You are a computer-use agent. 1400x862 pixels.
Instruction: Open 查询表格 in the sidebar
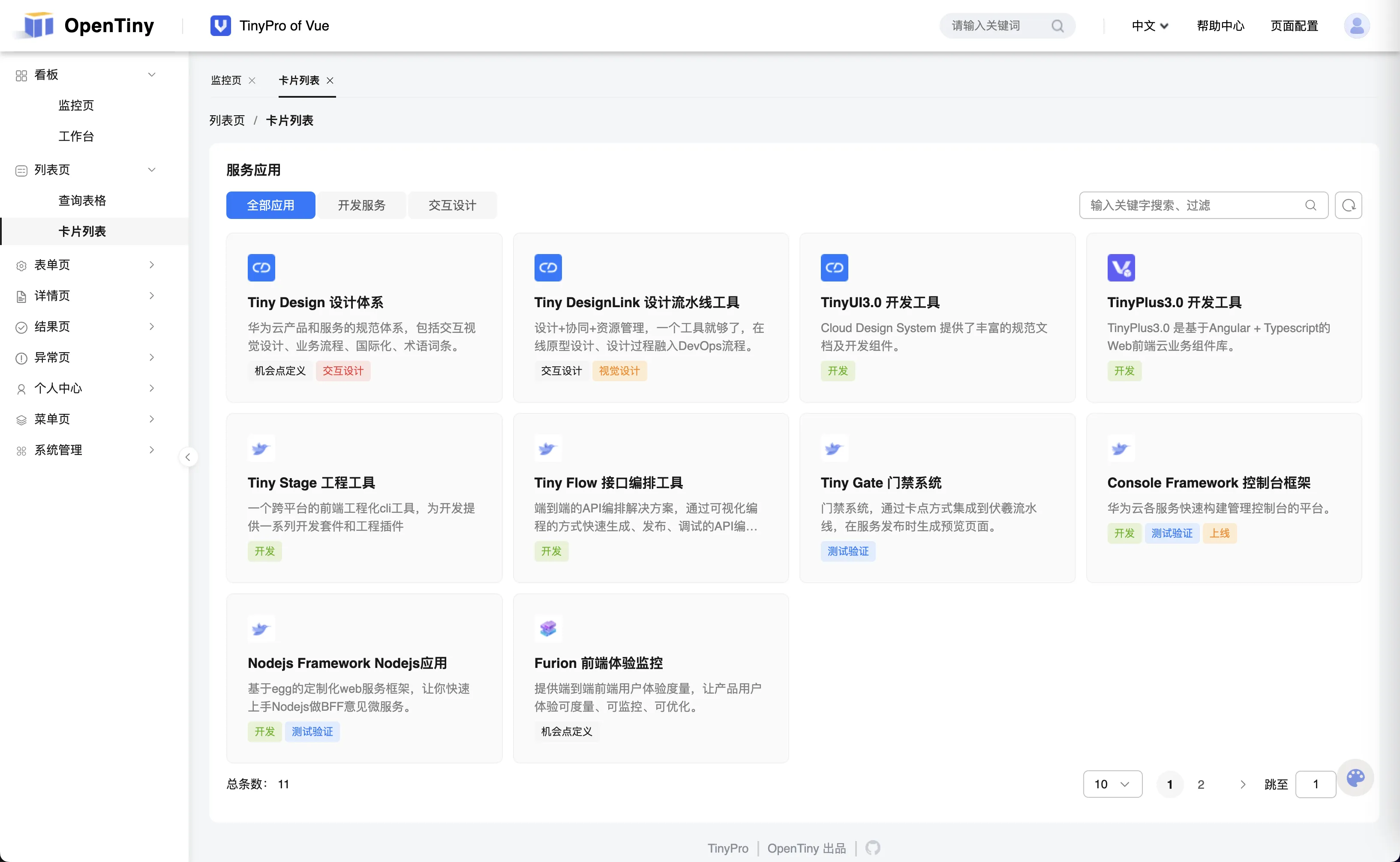(82, 201)
